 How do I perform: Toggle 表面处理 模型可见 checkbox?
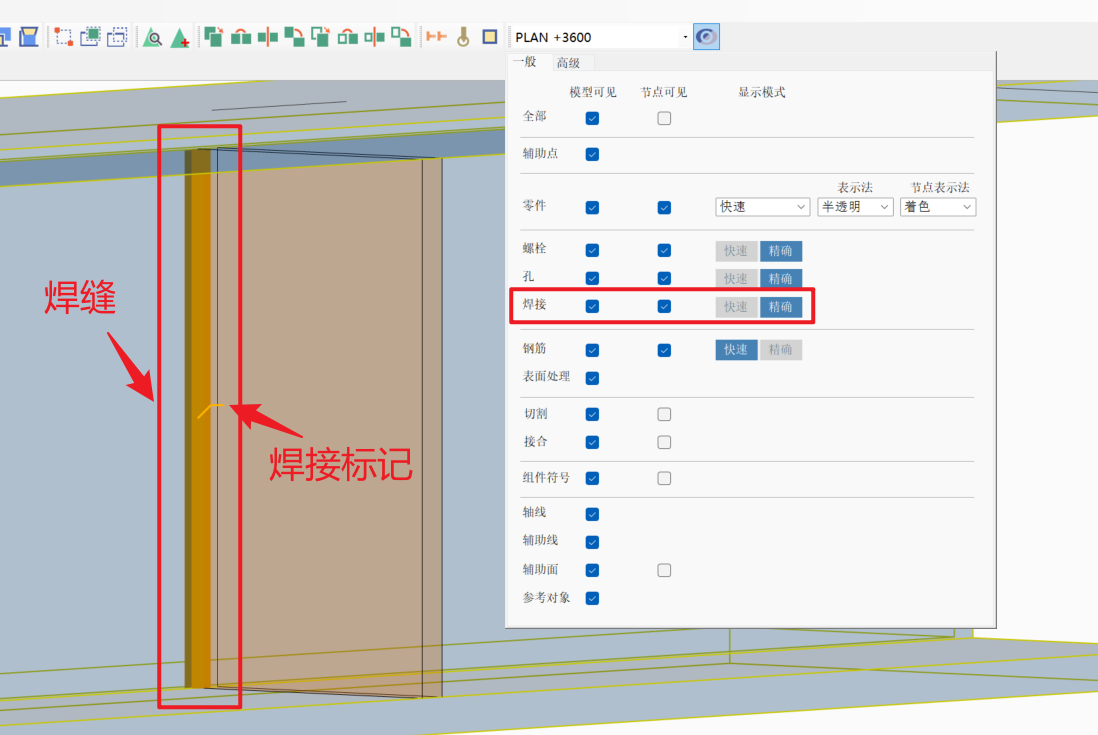[592, 378]
